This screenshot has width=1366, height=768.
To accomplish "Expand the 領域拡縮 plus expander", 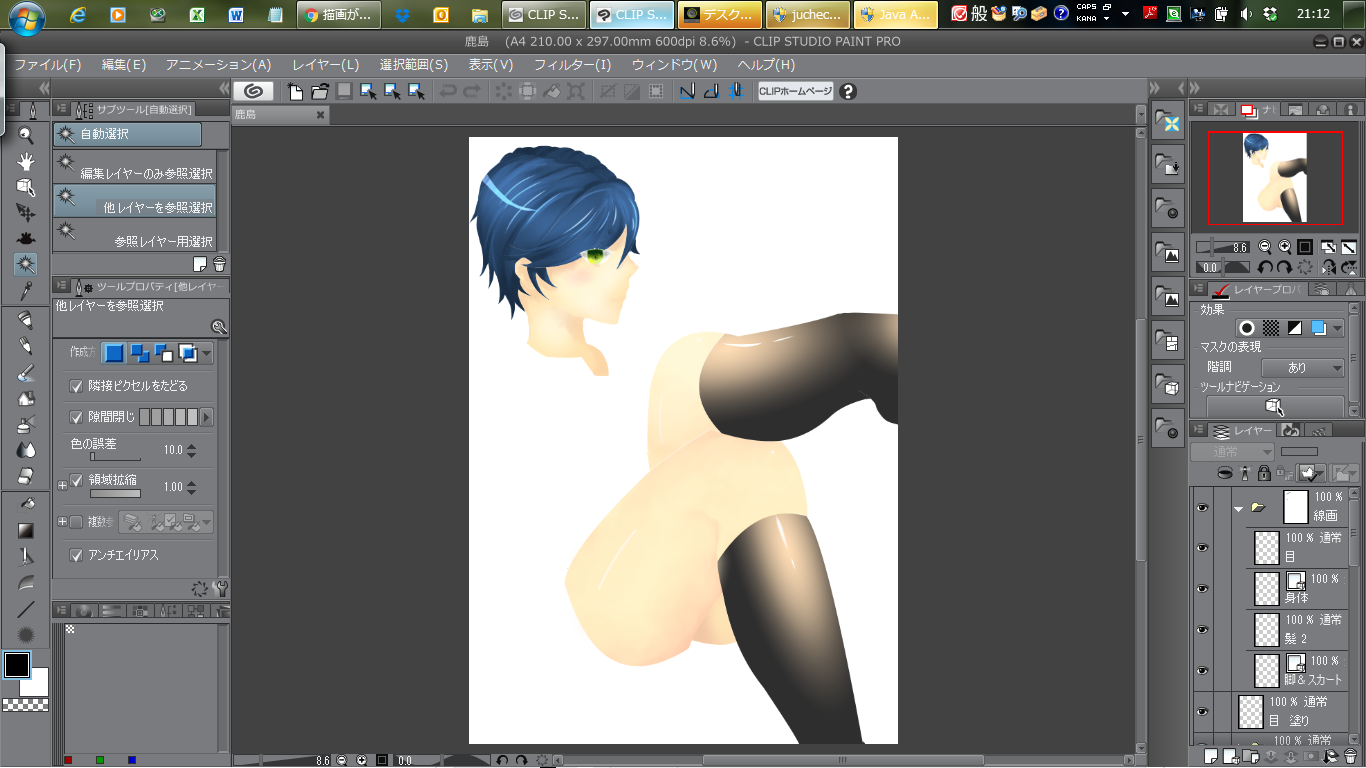I will 62,485.
